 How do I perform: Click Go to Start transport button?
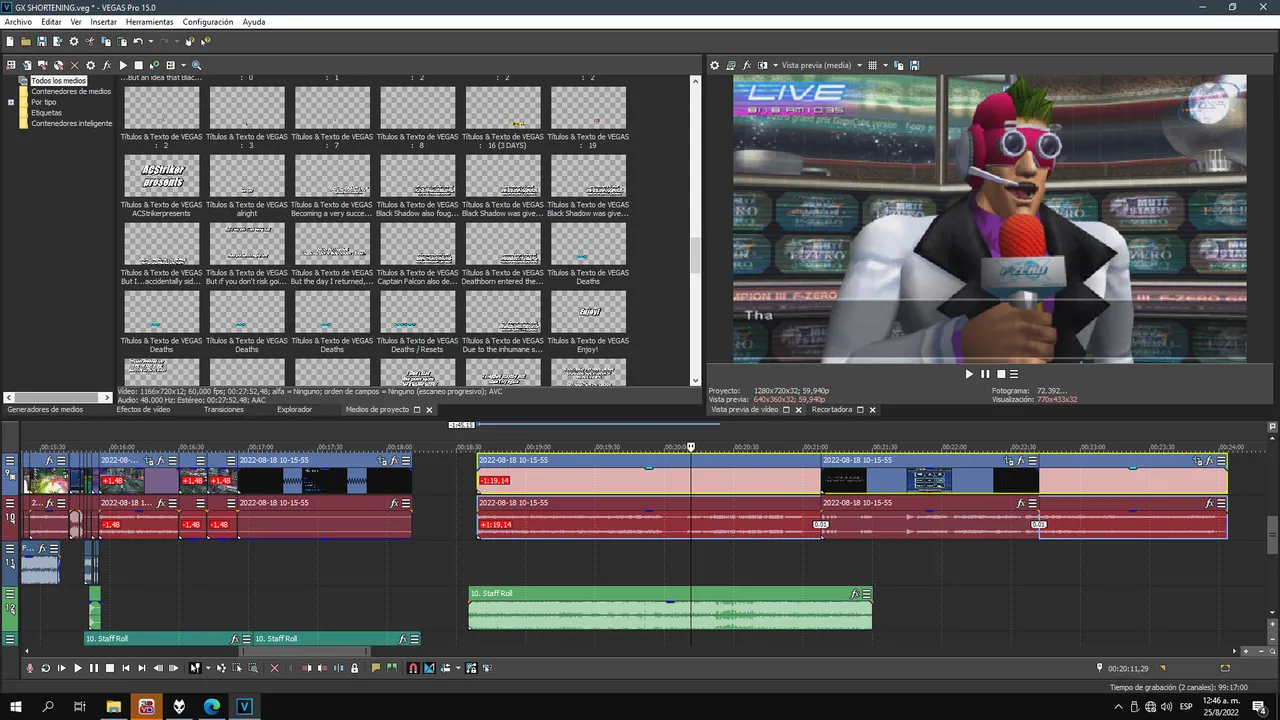tap(126, 668)
